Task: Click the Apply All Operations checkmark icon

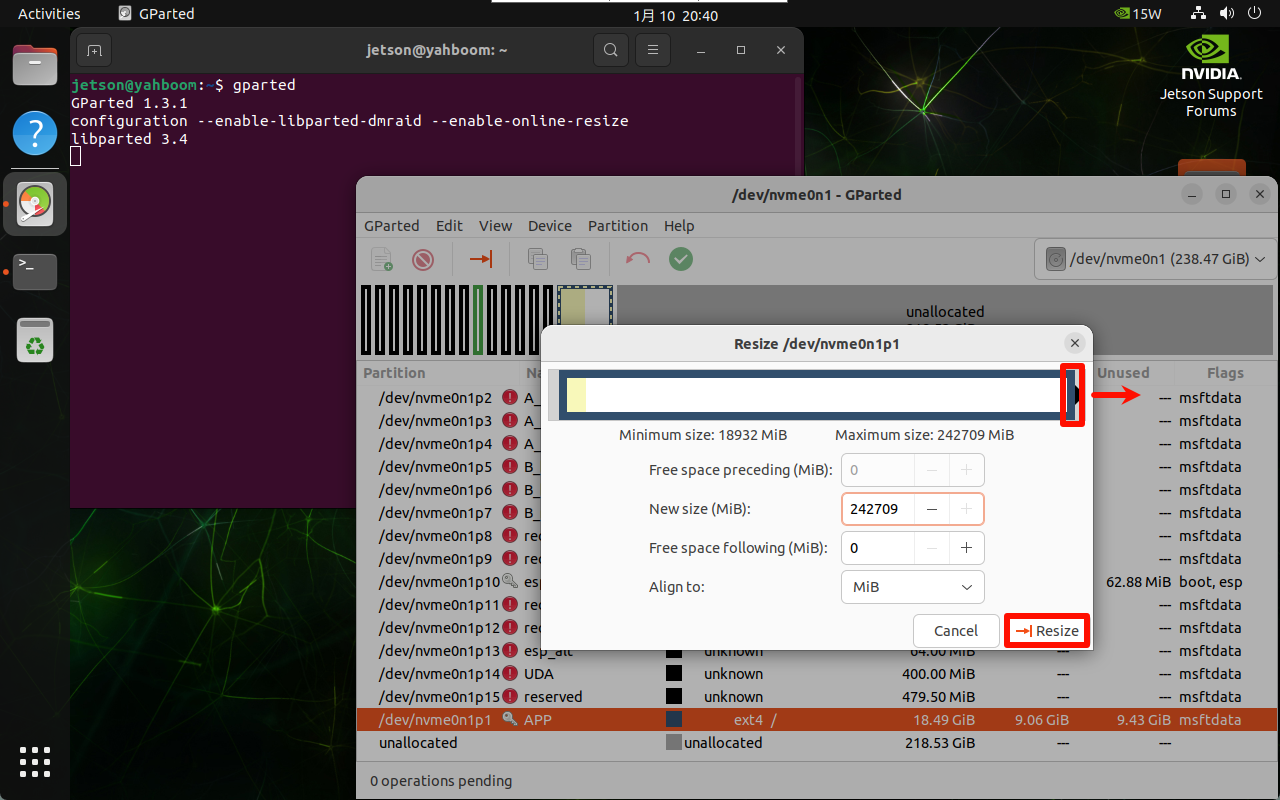Action: pos(681,259)
